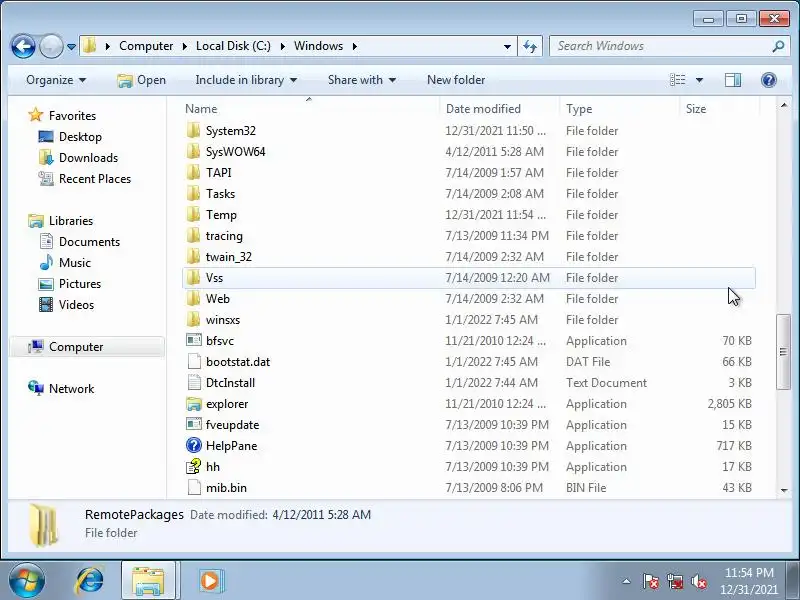This screenshot has height=600, width=800.
Task: Select the System32 folder icon
Action: [x=193, y=131]
